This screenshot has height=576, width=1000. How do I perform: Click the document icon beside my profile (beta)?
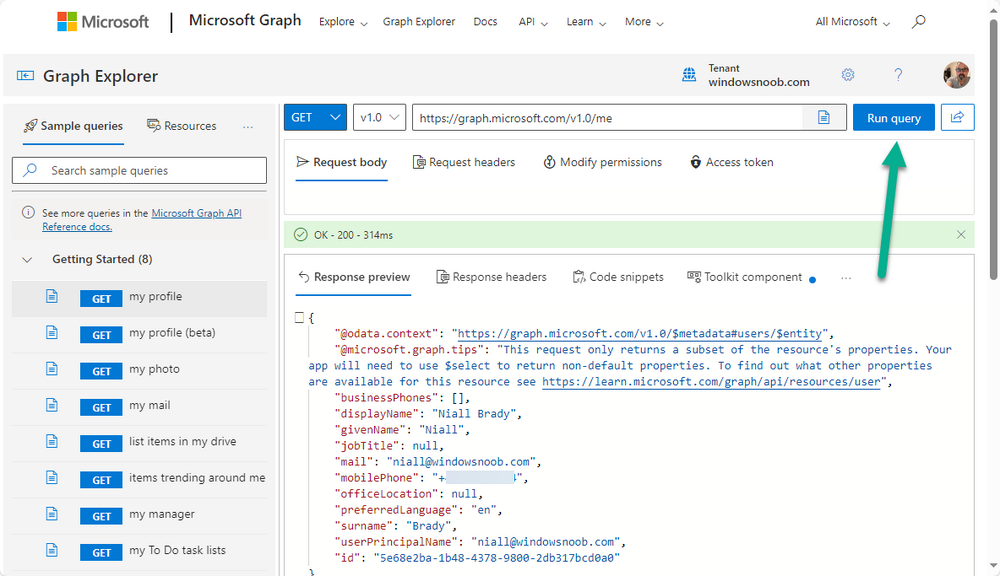point(52,333)
